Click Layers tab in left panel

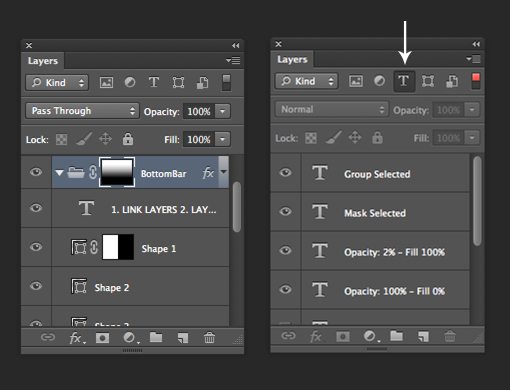point(43,61)
